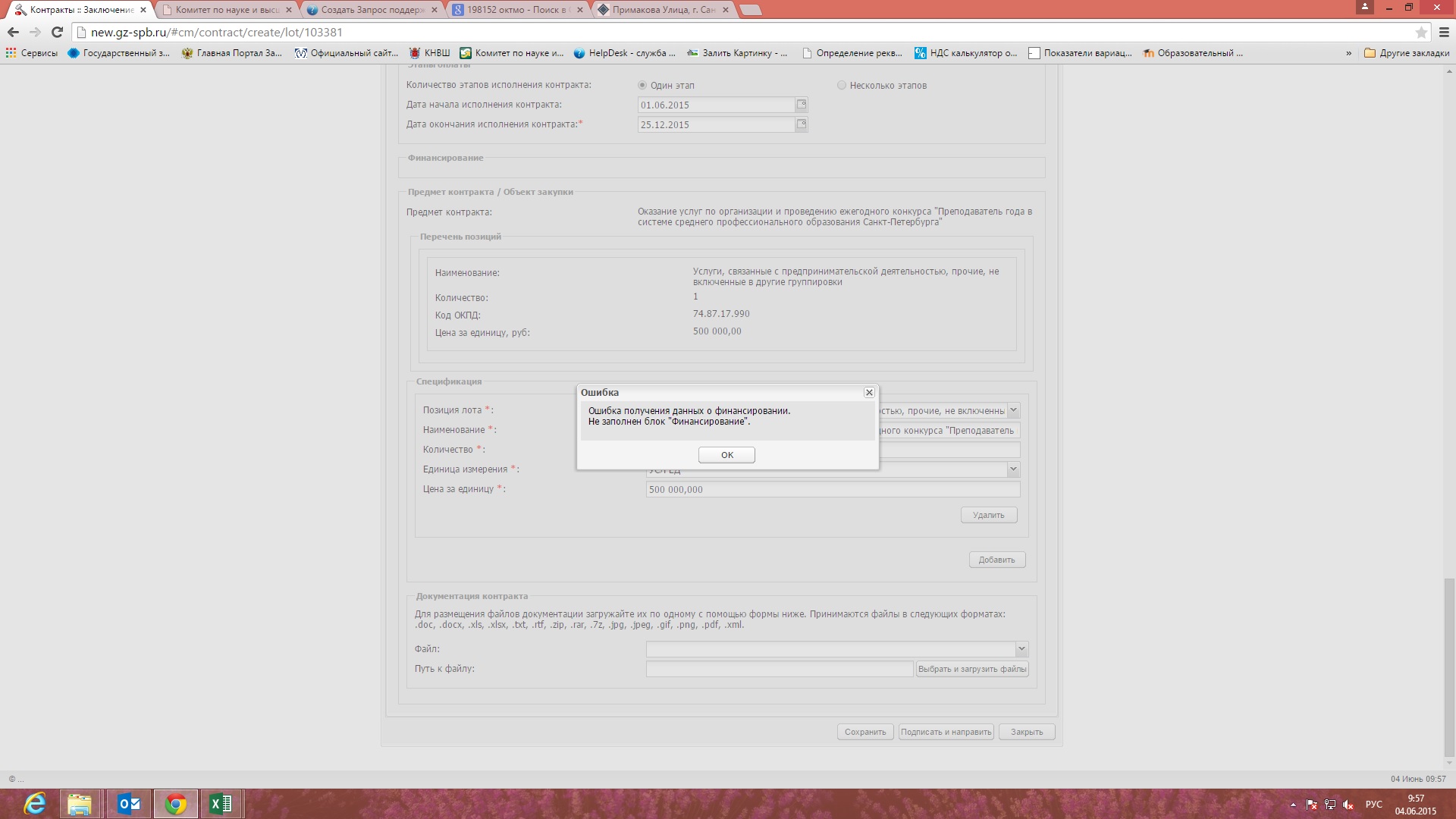Screen dimensions: 1456x819
Task: Edit the Цена за единицу field
Action: 833,489
